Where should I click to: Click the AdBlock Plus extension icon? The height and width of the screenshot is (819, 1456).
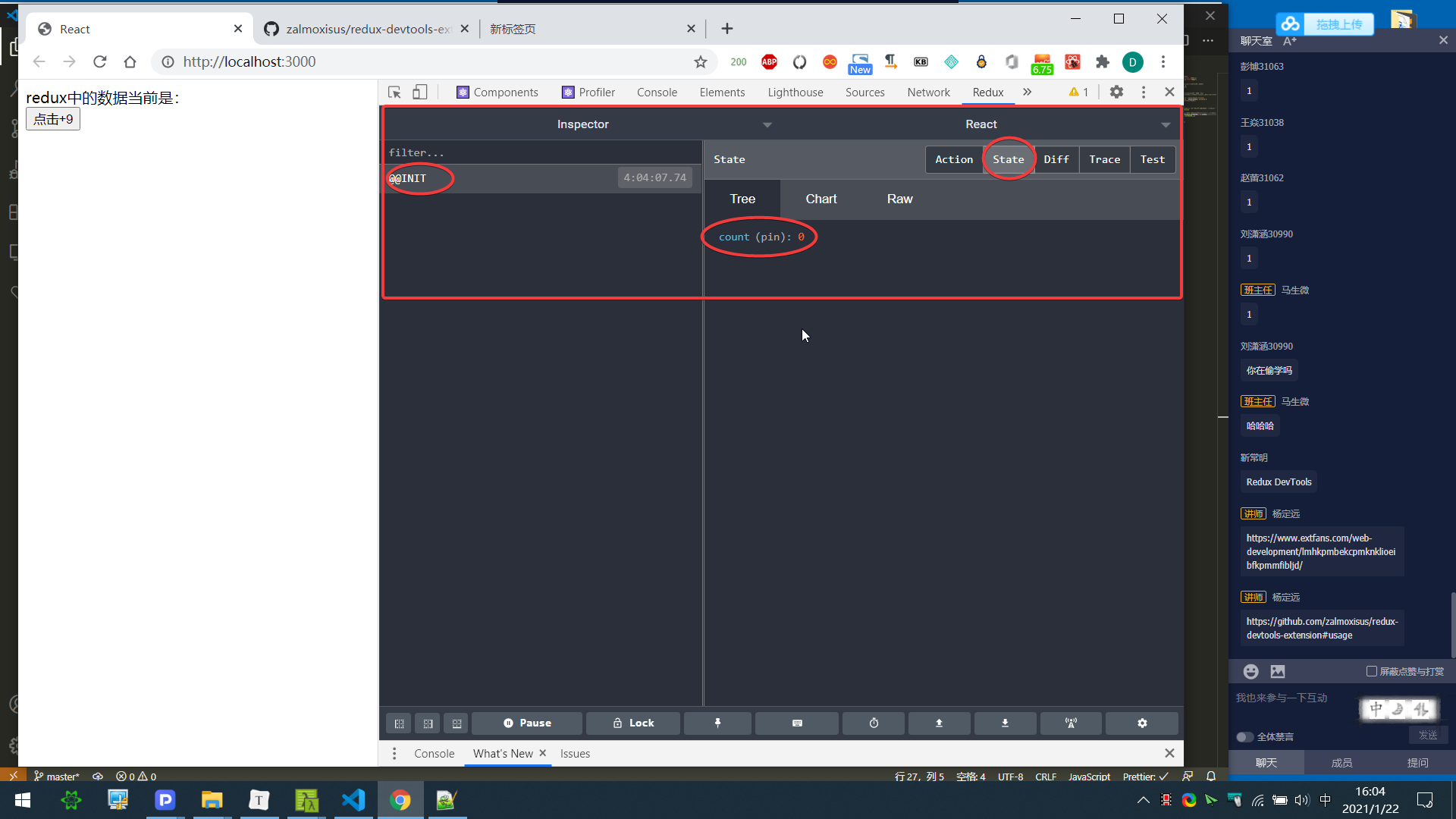769,61
